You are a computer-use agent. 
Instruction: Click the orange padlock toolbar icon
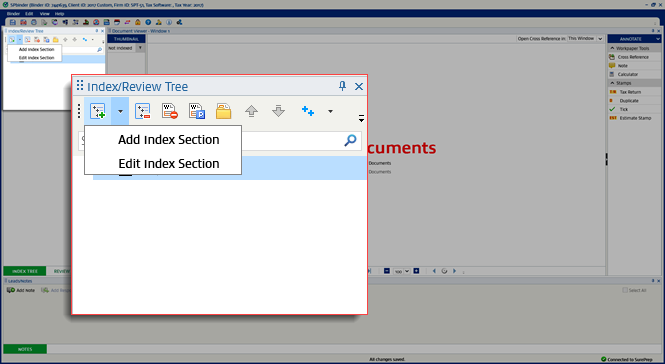click(x=137, y=22)
